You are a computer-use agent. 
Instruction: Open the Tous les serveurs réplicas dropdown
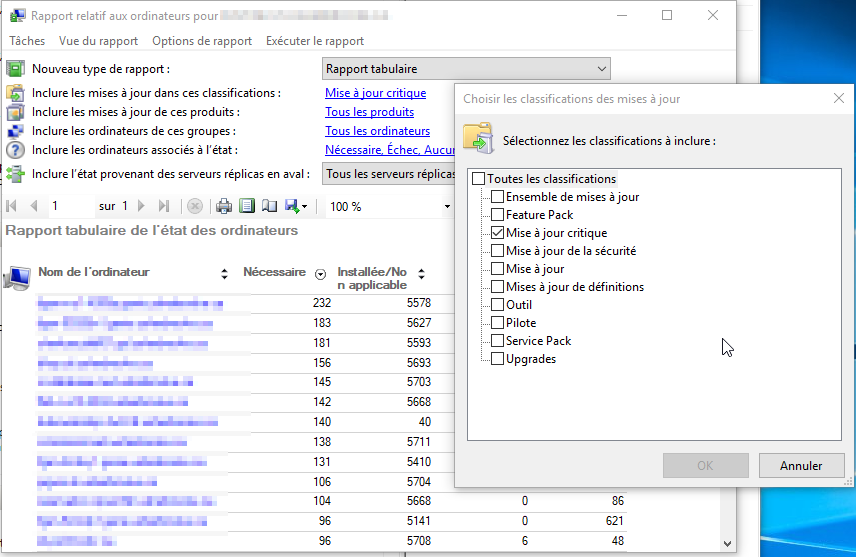tap(389, 174)
